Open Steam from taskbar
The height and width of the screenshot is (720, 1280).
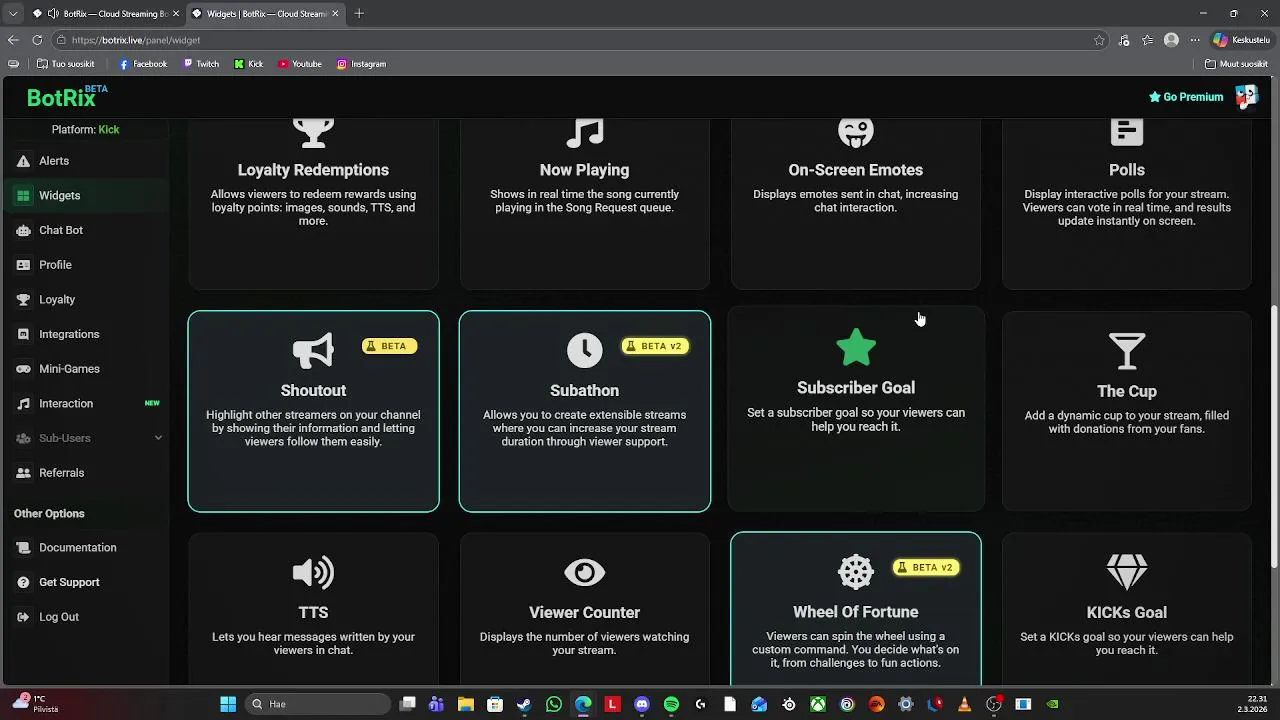[x=524, y=704]
